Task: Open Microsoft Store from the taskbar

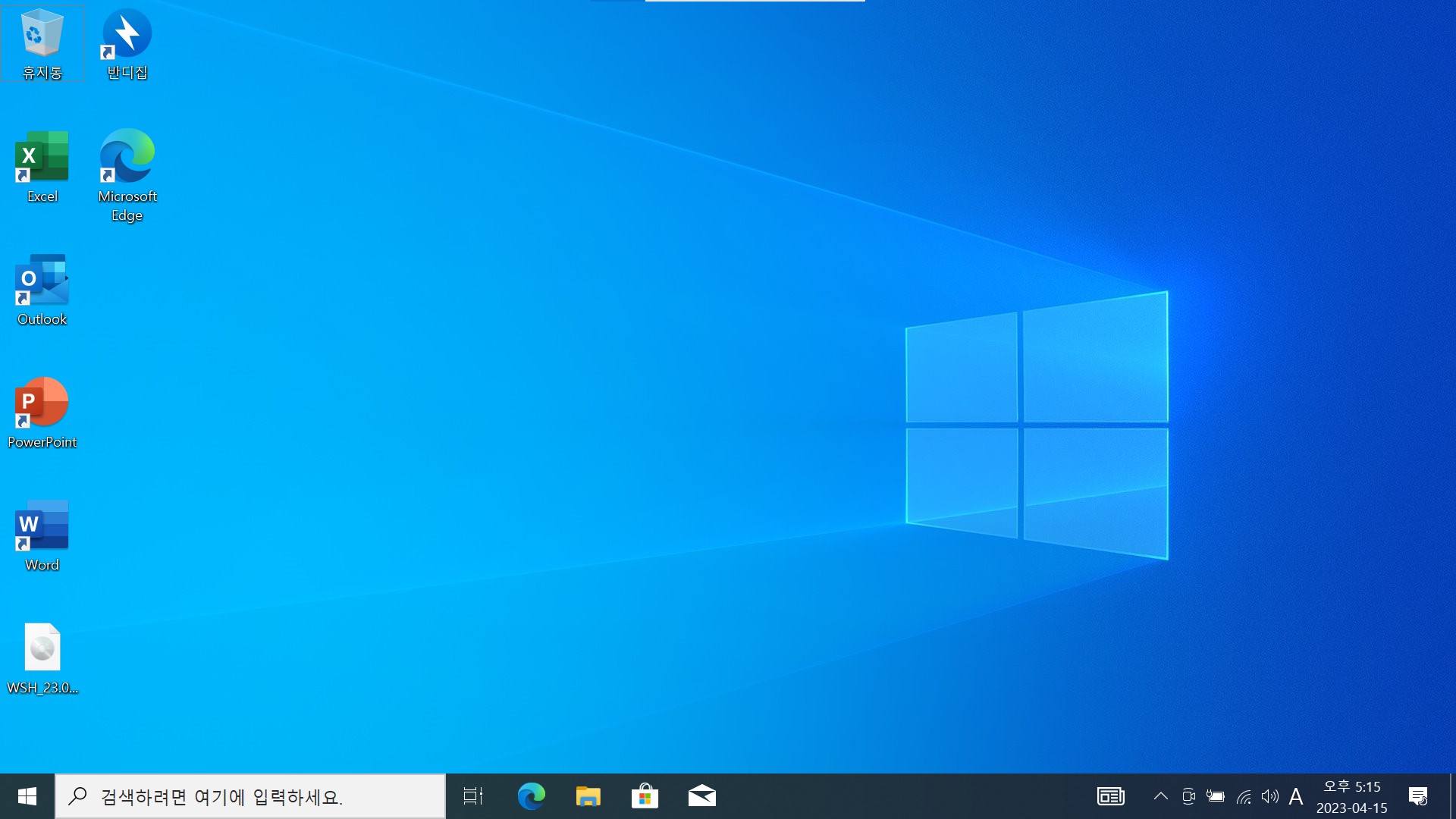Action: pos(645,796)
